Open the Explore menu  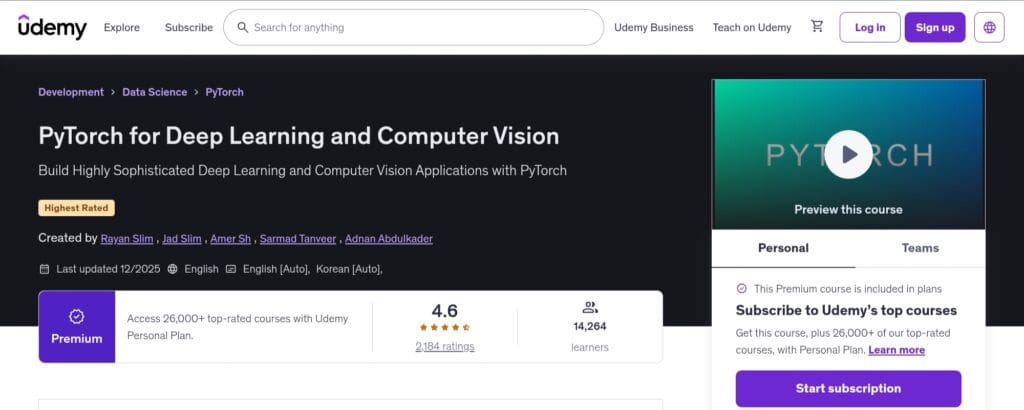click(121, 27)
